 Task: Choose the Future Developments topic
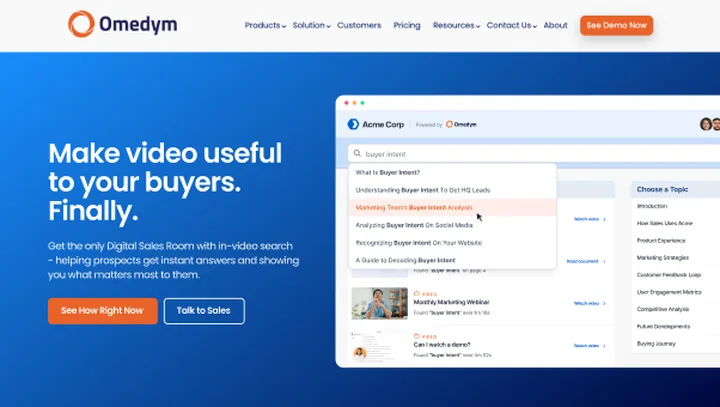663,327
